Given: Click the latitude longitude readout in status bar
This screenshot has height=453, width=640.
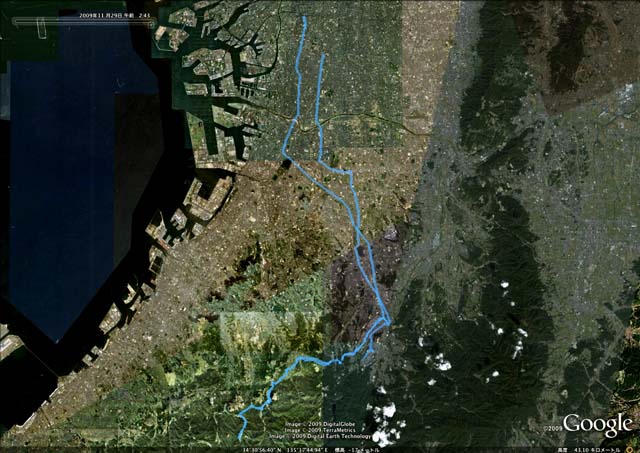Looking at the screenshot, I should pyautogui.click(x=283, y=450).
